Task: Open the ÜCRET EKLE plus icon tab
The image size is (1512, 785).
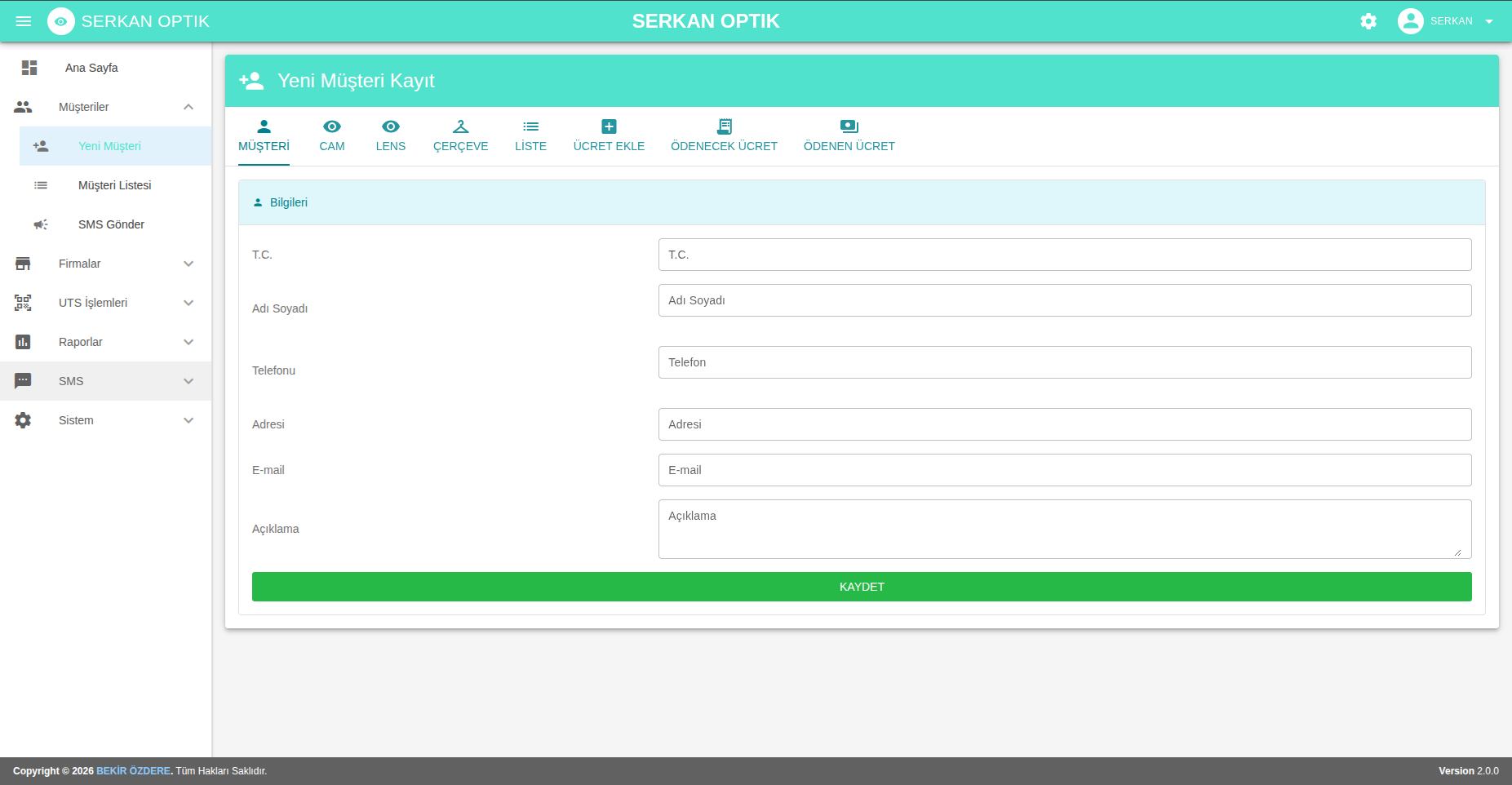Action: (x=609, y=126)
